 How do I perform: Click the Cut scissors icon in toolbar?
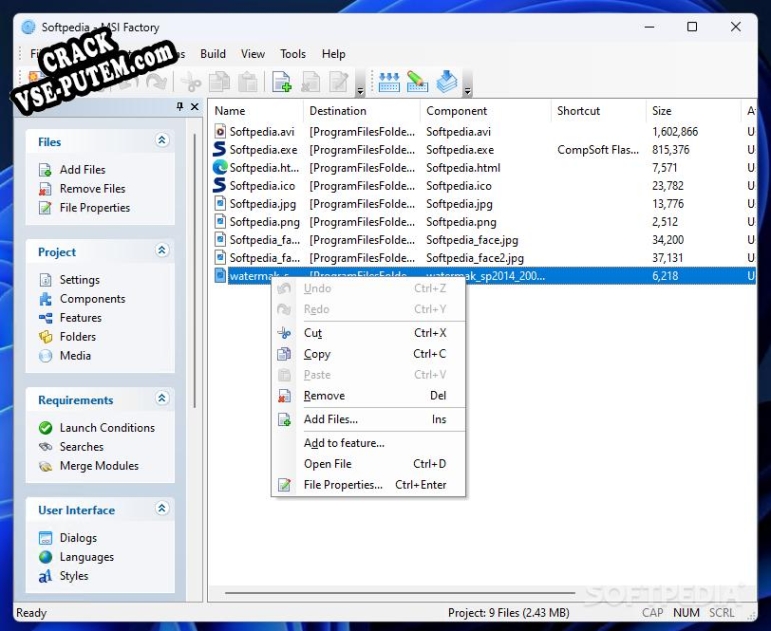coord(191,82)
